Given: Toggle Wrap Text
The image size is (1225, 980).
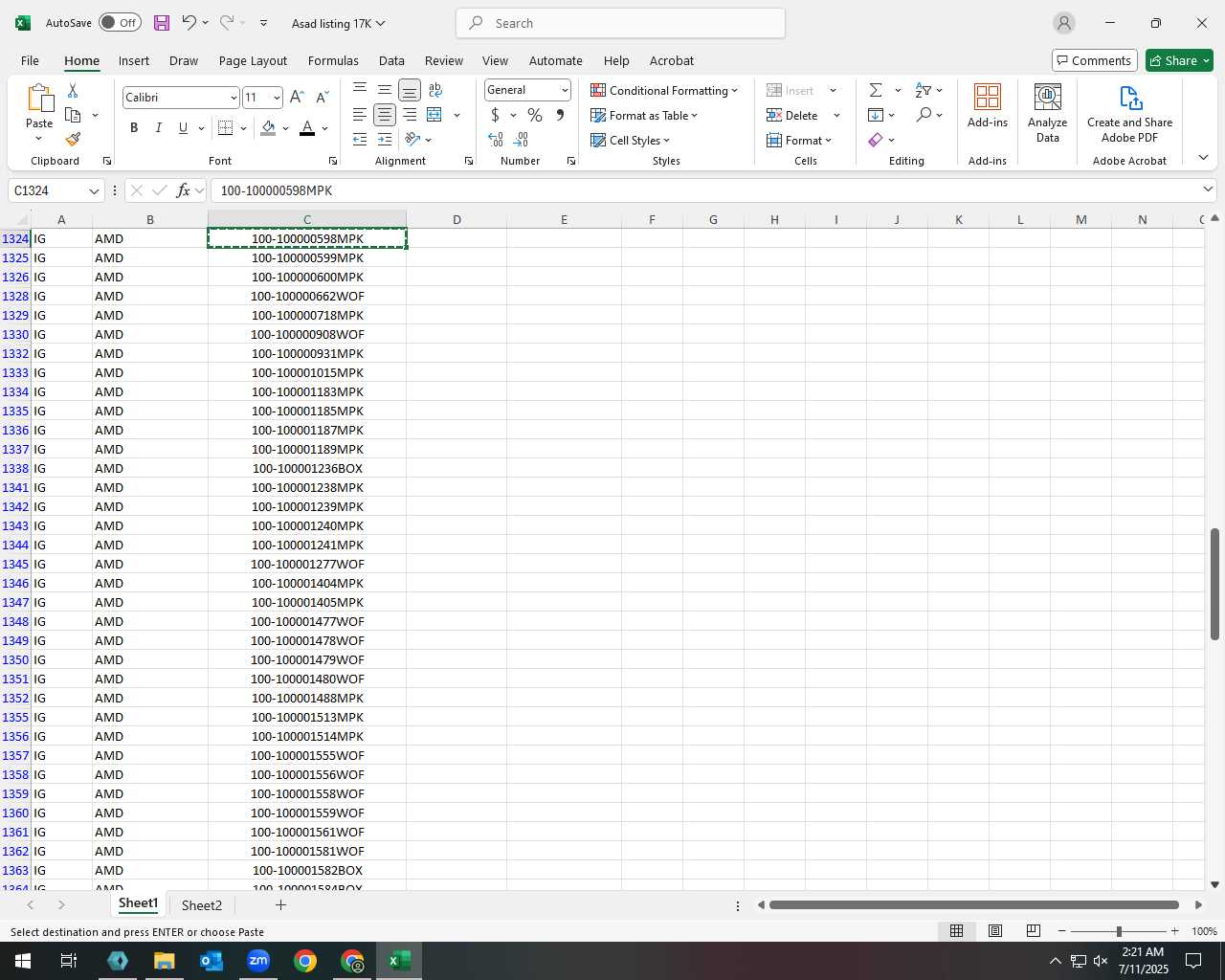Looking at the screenshot, I should tap(435, 90).
